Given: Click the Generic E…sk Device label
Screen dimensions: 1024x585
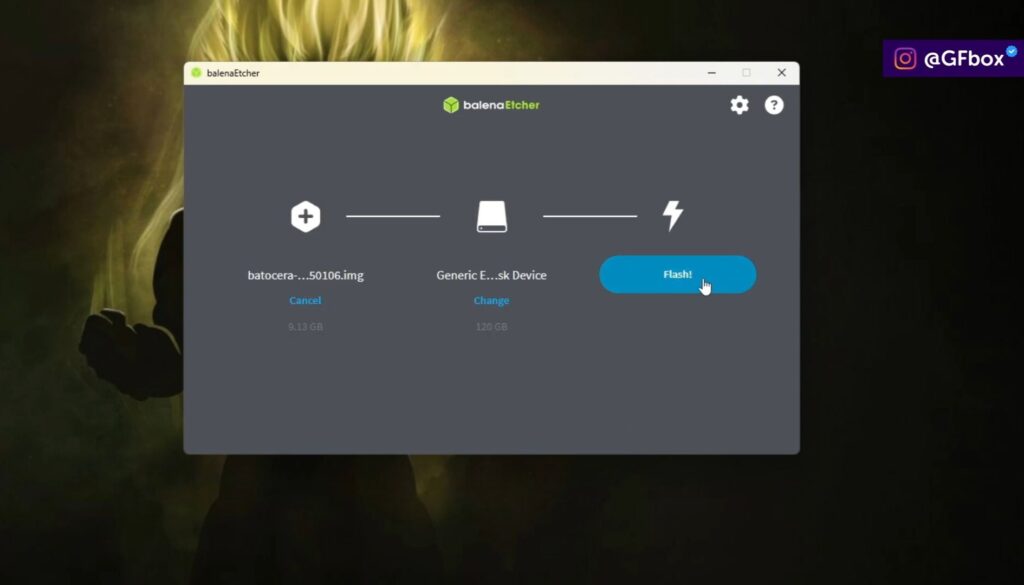Looking at the screenshot, I should (491, 275).
